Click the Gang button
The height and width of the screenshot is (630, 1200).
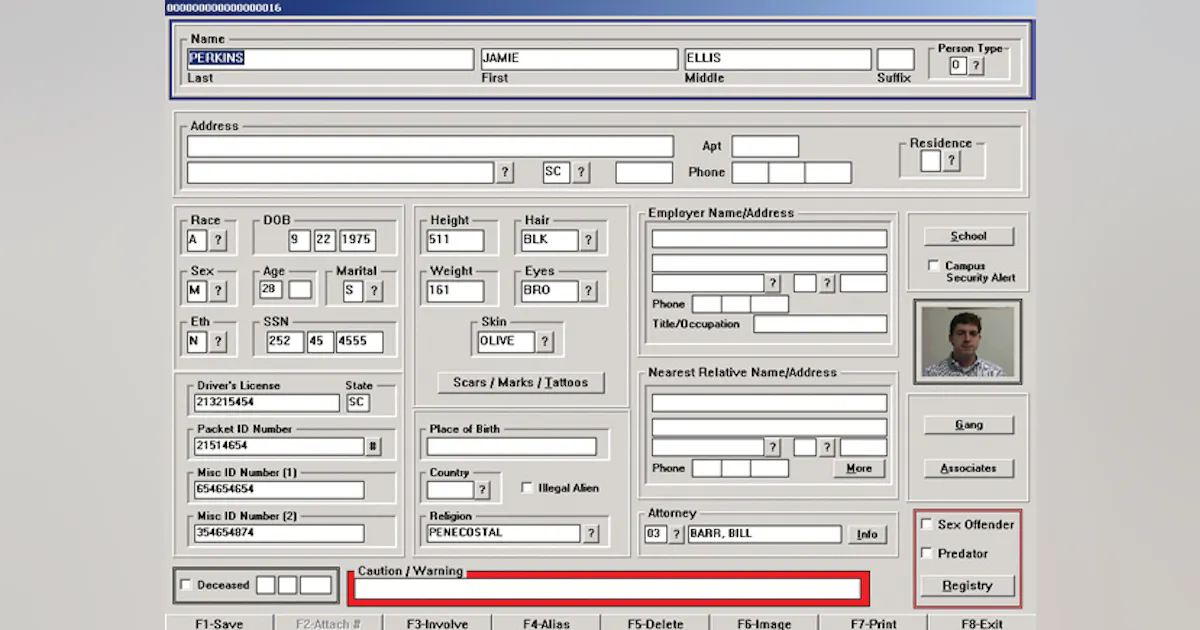point(968,425)
